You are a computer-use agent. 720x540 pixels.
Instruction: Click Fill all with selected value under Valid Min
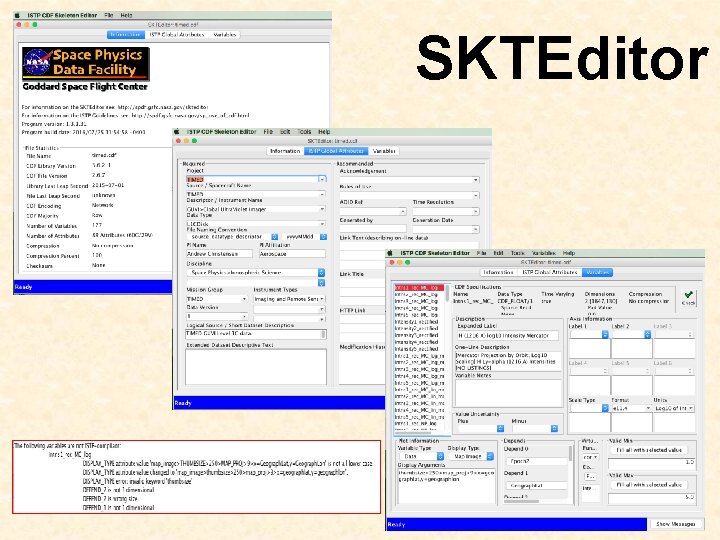tap(649, 450)
